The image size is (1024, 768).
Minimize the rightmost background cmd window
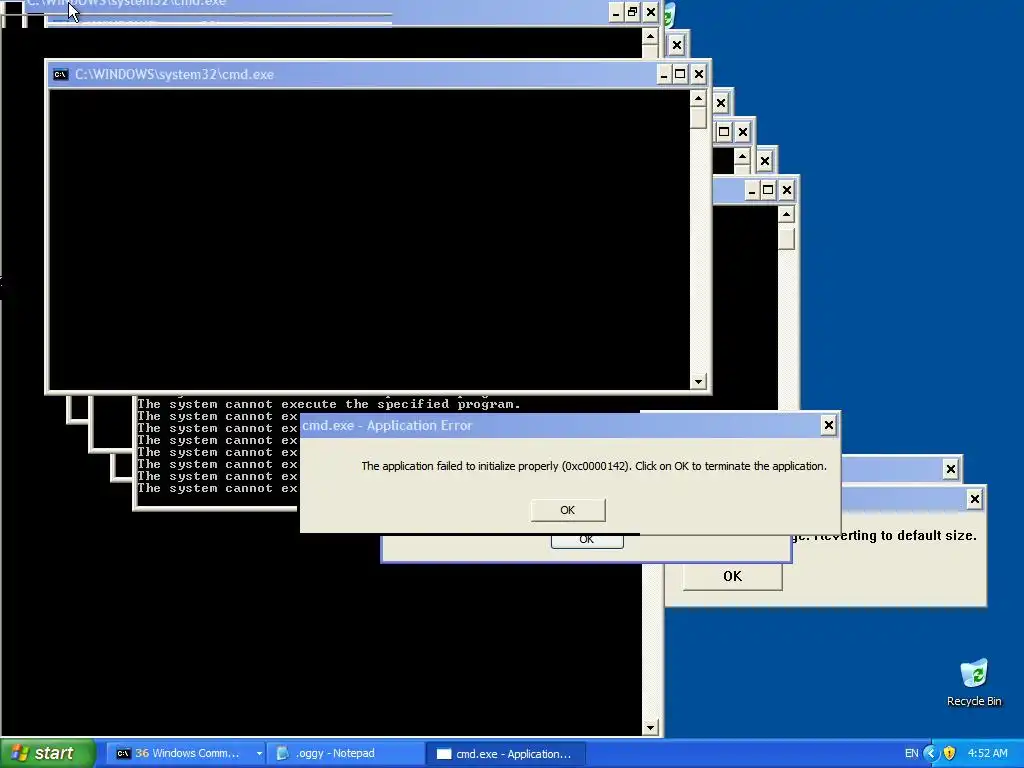click(x=752, y=190)
